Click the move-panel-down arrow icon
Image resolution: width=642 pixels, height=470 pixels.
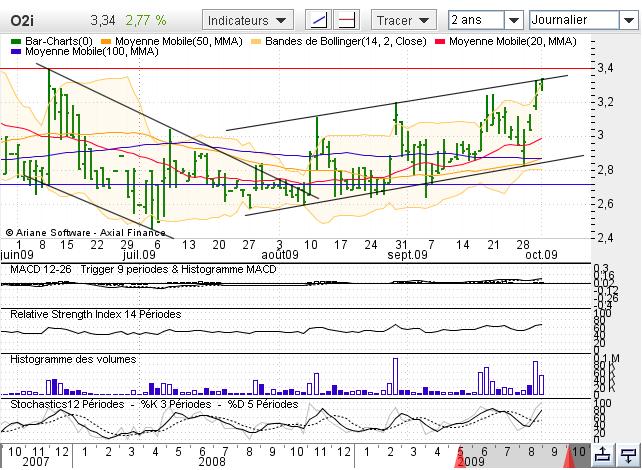click(x=627, y=455)
